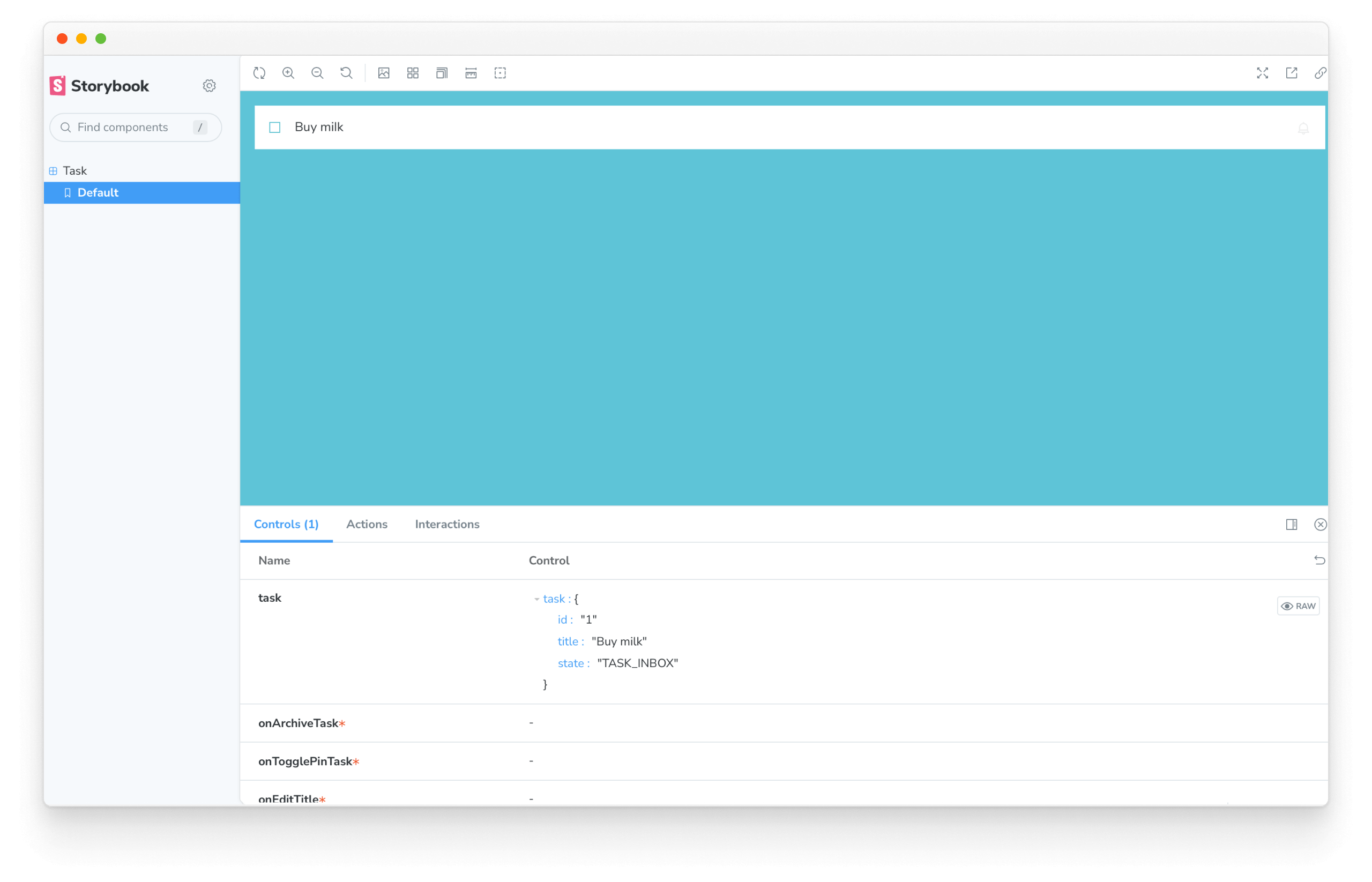Reset the preview zoom level

pyautogui.click(x=346, y=73)
